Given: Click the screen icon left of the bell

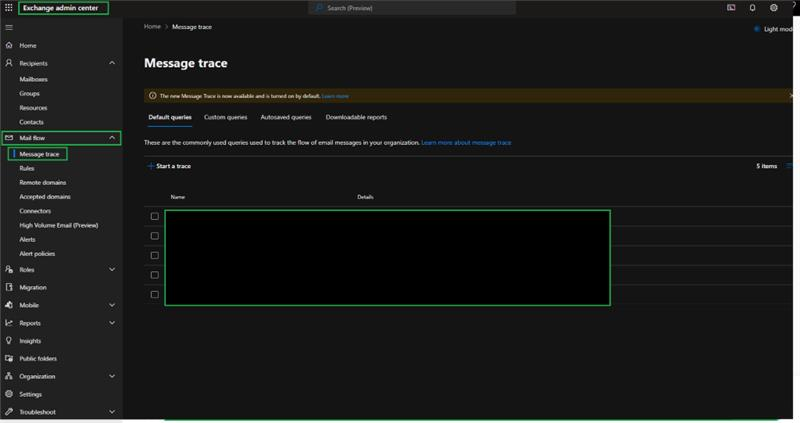Looking at the screenshot, I should pyautogui.click(x=731, y=8).
